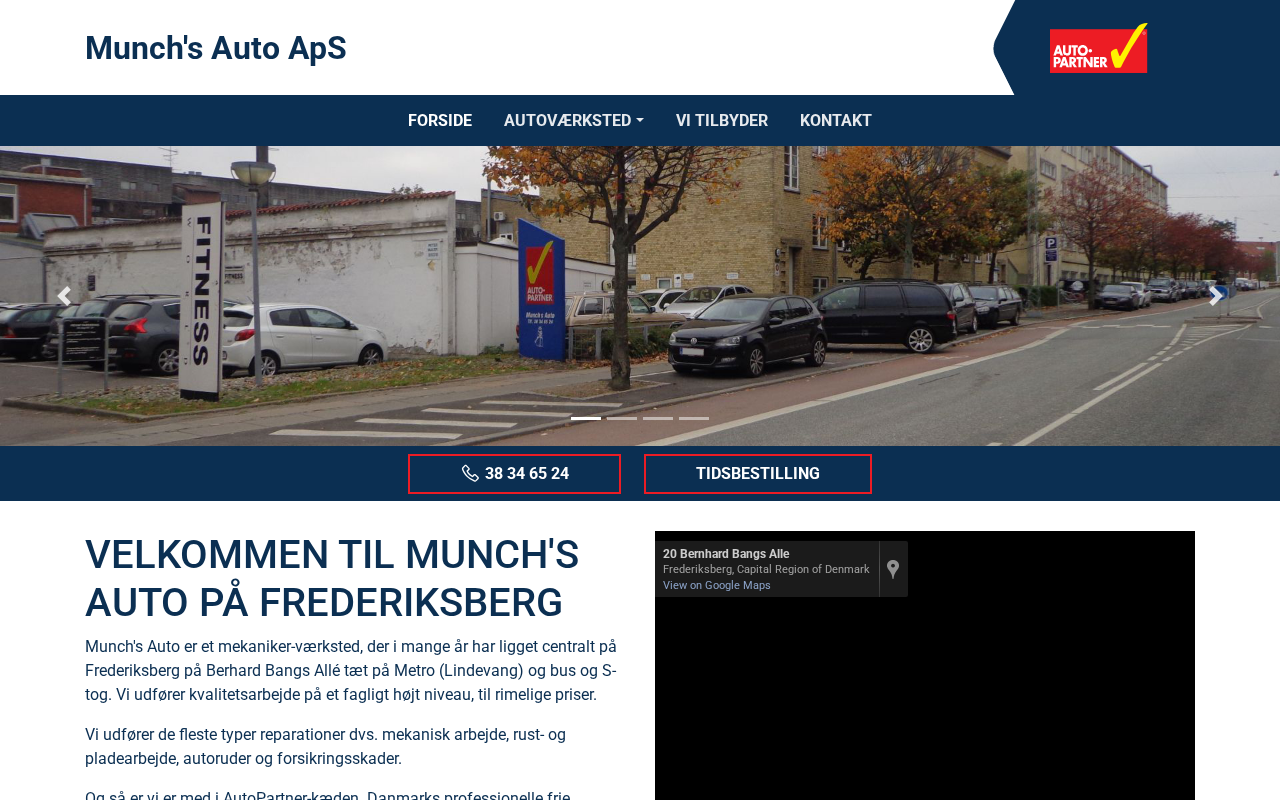Call the 38 34 65 24 phone button

point(514,474)
